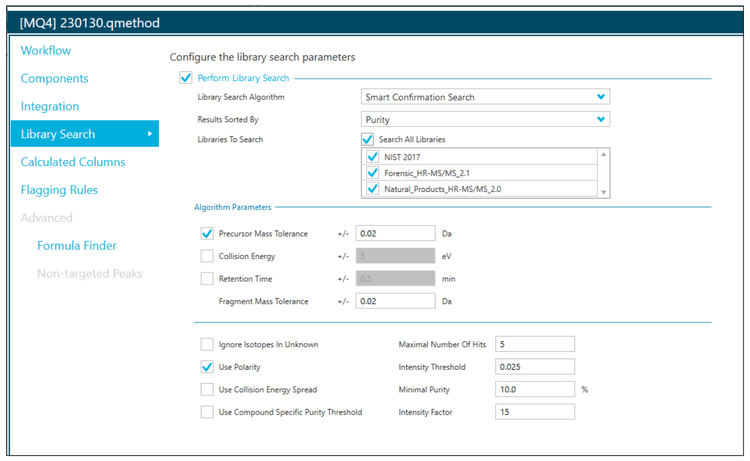Open Flagging Rules page
Viewport: 750px width, 461px height.
tap(60, 190)
